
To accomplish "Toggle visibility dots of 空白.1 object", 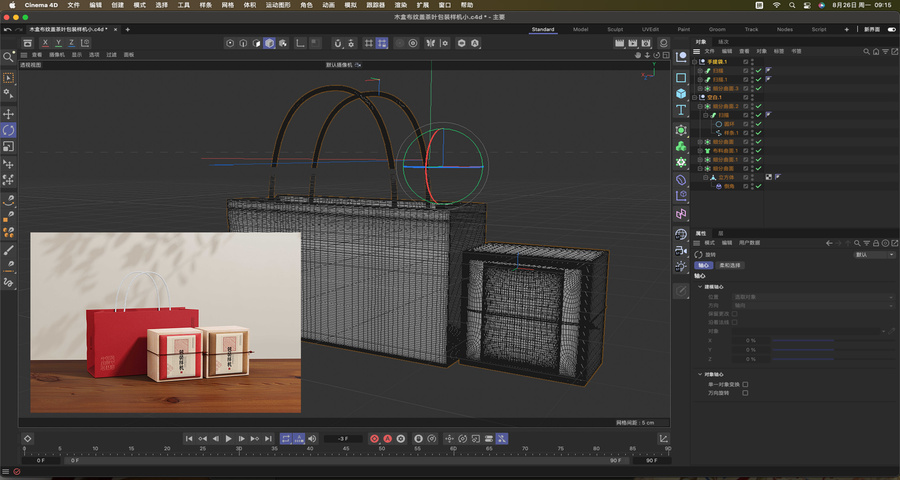I will point(752,98).
